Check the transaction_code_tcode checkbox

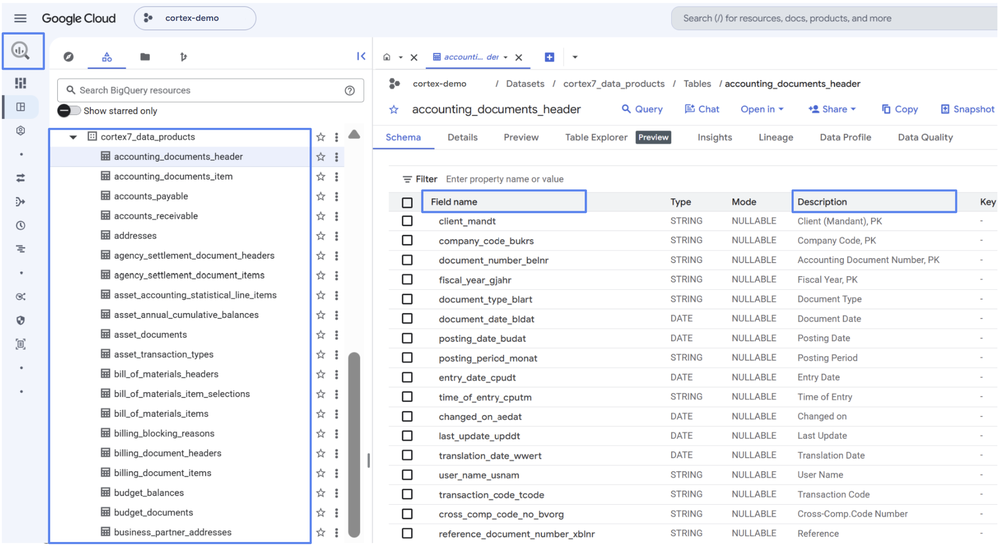[407, 494]
